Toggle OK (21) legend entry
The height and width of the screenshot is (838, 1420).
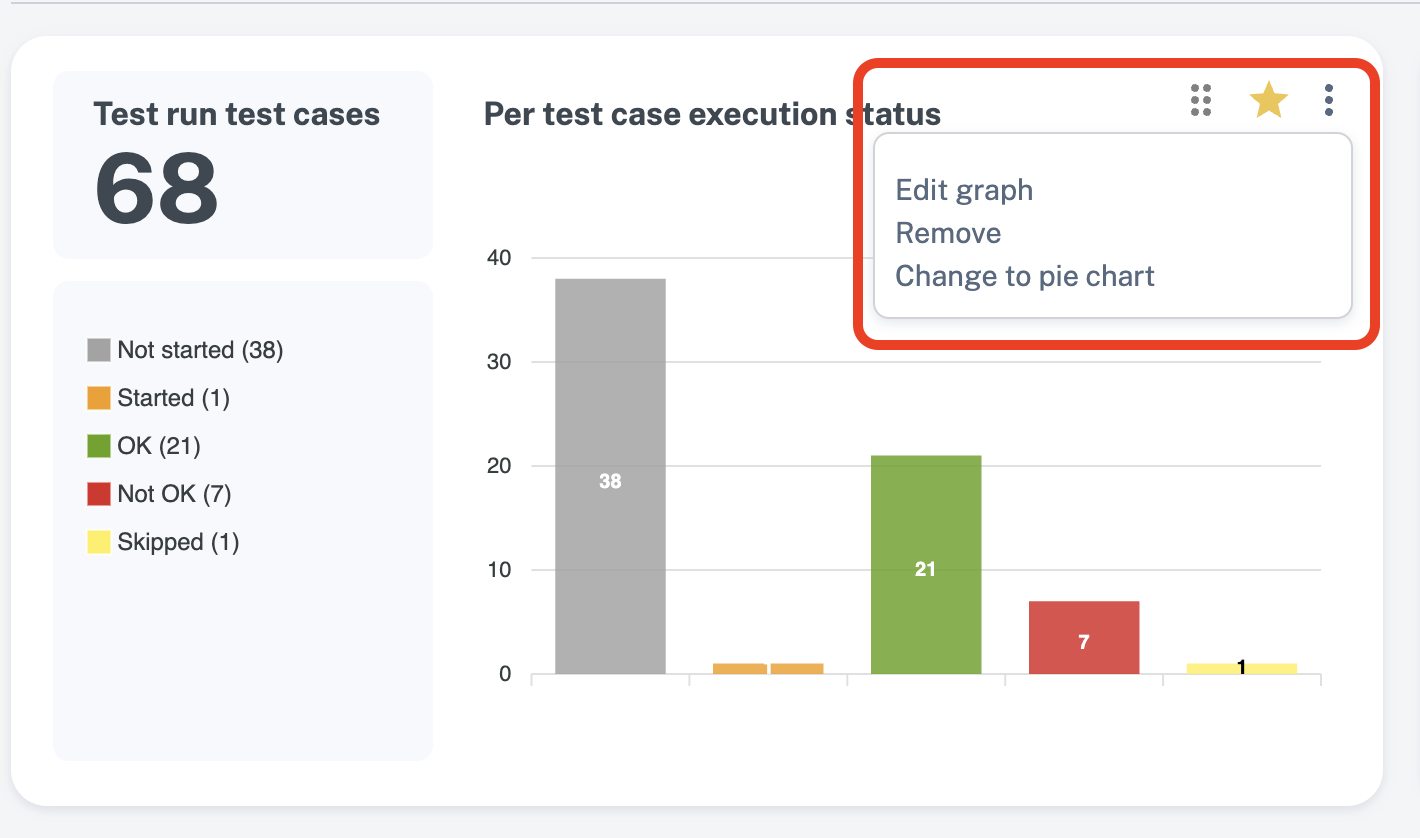coord(159,446)
